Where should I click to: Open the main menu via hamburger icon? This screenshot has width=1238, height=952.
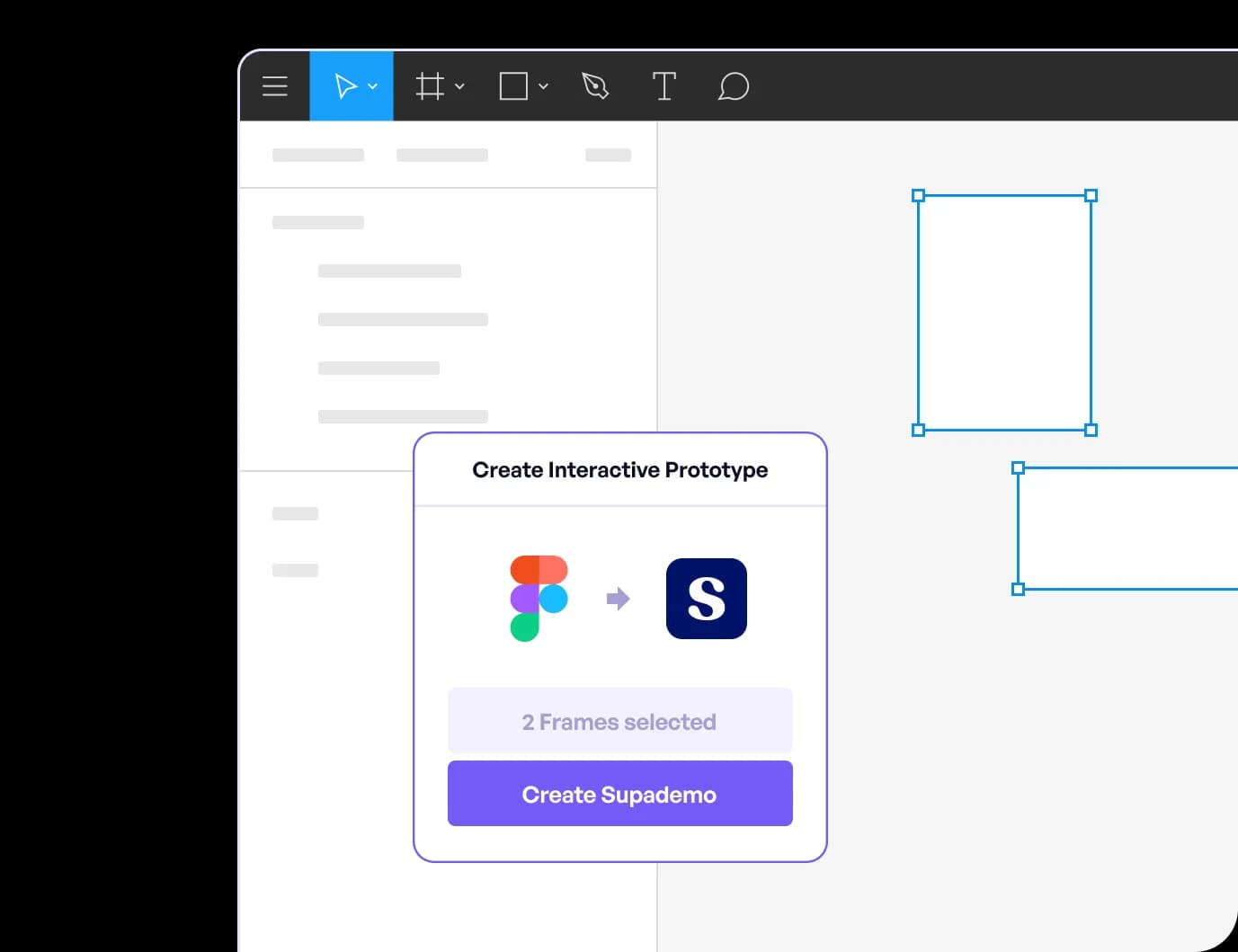(x=274, y=85)
